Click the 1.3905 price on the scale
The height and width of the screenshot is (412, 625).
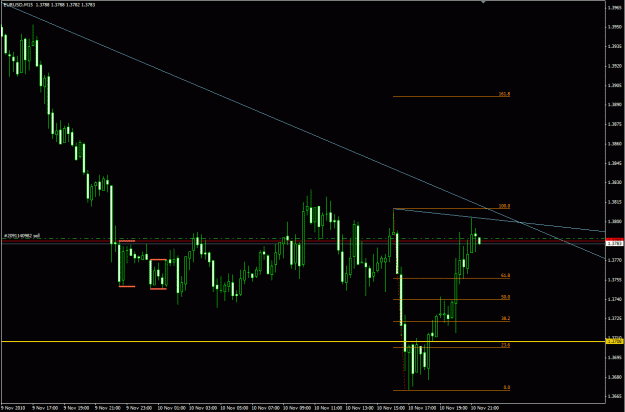coord(615,85)
